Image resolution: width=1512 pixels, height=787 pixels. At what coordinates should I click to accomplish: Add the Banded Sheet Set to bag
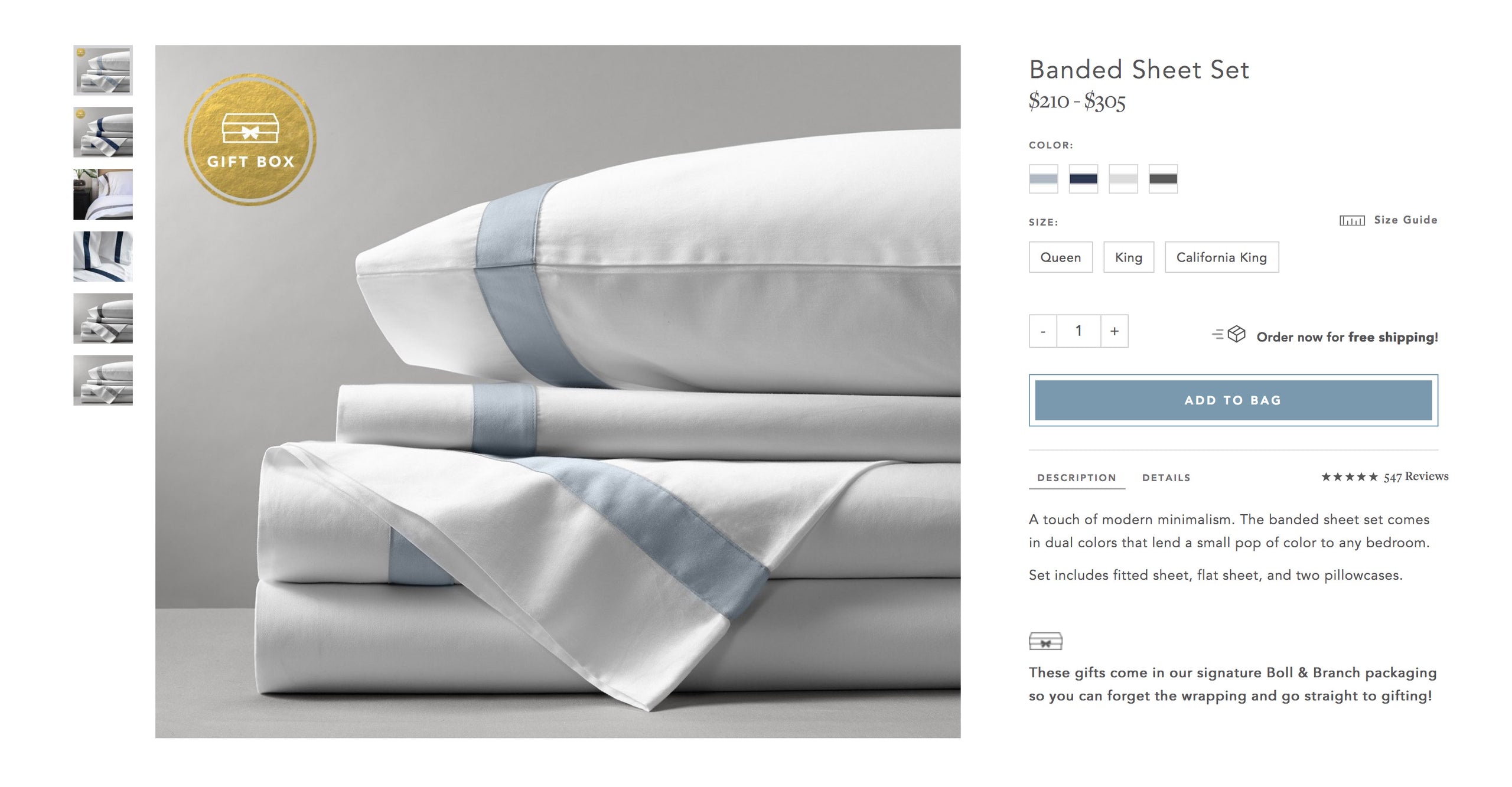click(1233, 400)
